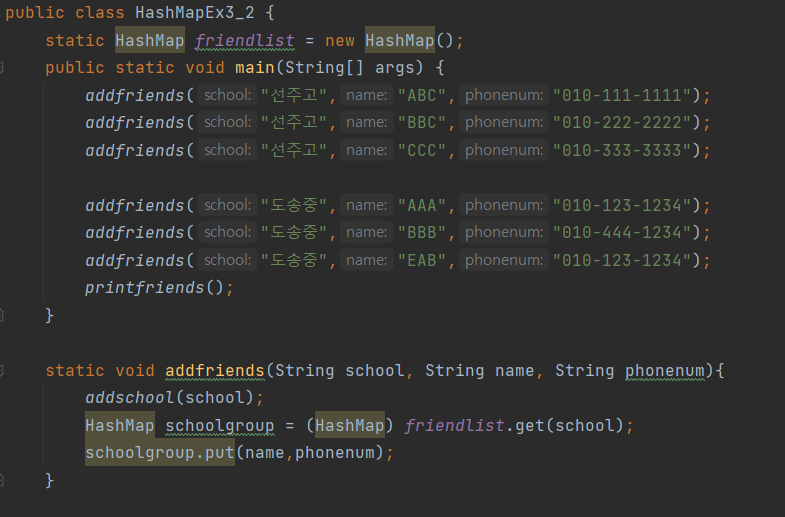The height and width of the screenshot is (517, 785).
Task: Click the highlighted schoolgroup.put call
Action: [x=160, y=452]
